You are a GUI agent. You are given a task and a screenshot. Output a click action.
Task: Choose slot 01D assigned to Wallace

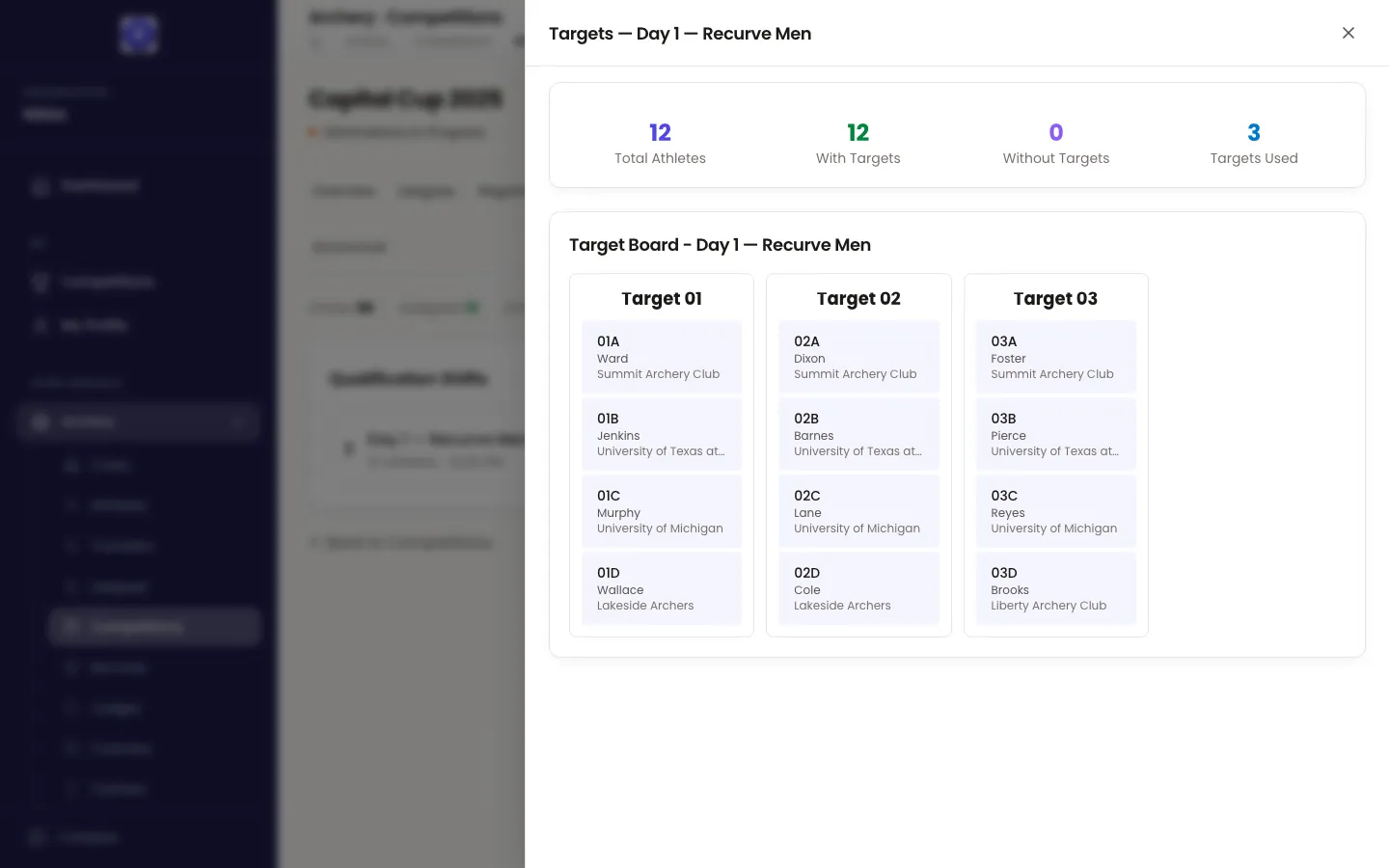662,588
